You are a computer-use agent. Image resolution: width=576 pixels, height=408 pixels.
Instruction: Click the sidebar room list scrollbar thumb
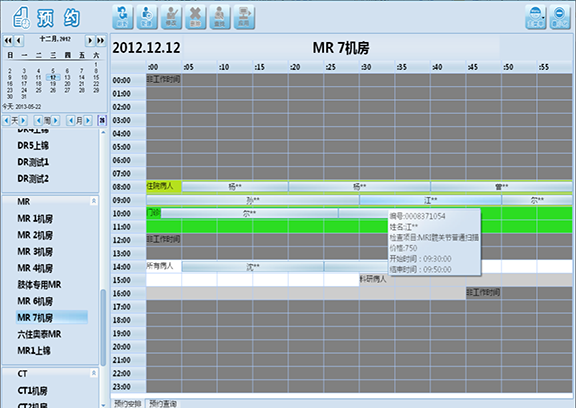pyautogui.click(x=103, y=327)
